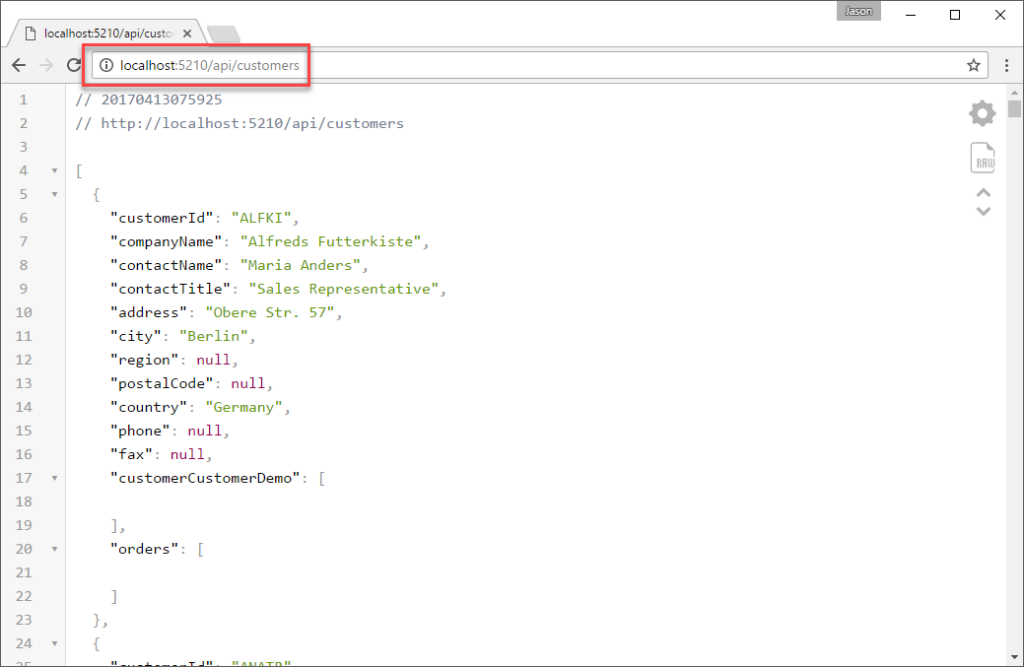Click the collapse-all up chevron icon
Viewport: 1024px width, 667px height.
[983, 193]
